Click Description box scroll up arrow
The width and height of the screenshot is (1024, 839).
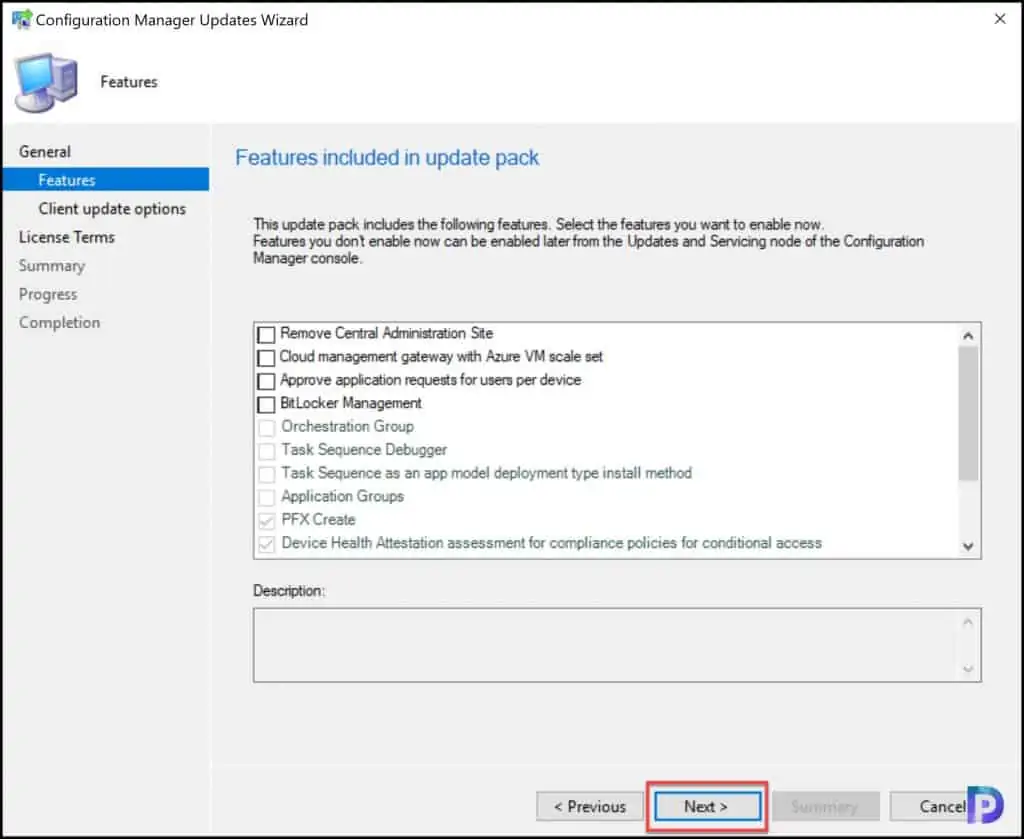coord(968,622)
